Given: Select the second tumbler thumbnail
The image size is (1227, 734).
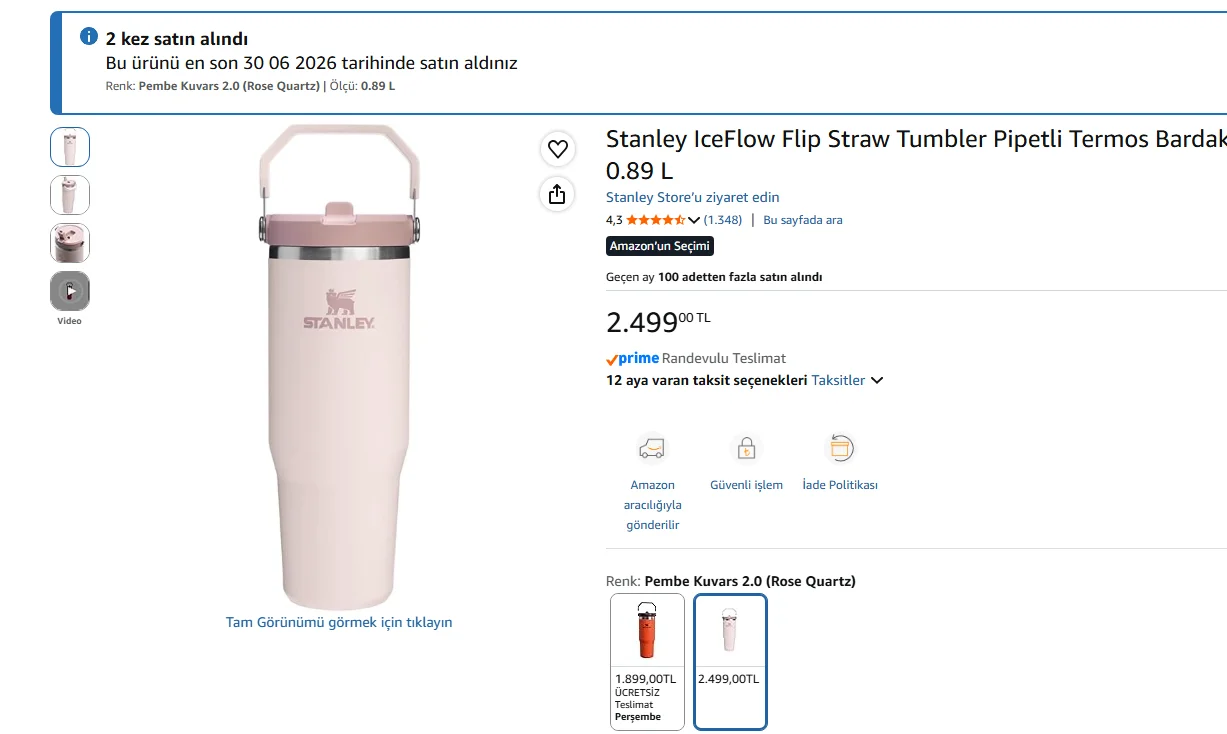Looking at the screenshot, I should point(70,195).
